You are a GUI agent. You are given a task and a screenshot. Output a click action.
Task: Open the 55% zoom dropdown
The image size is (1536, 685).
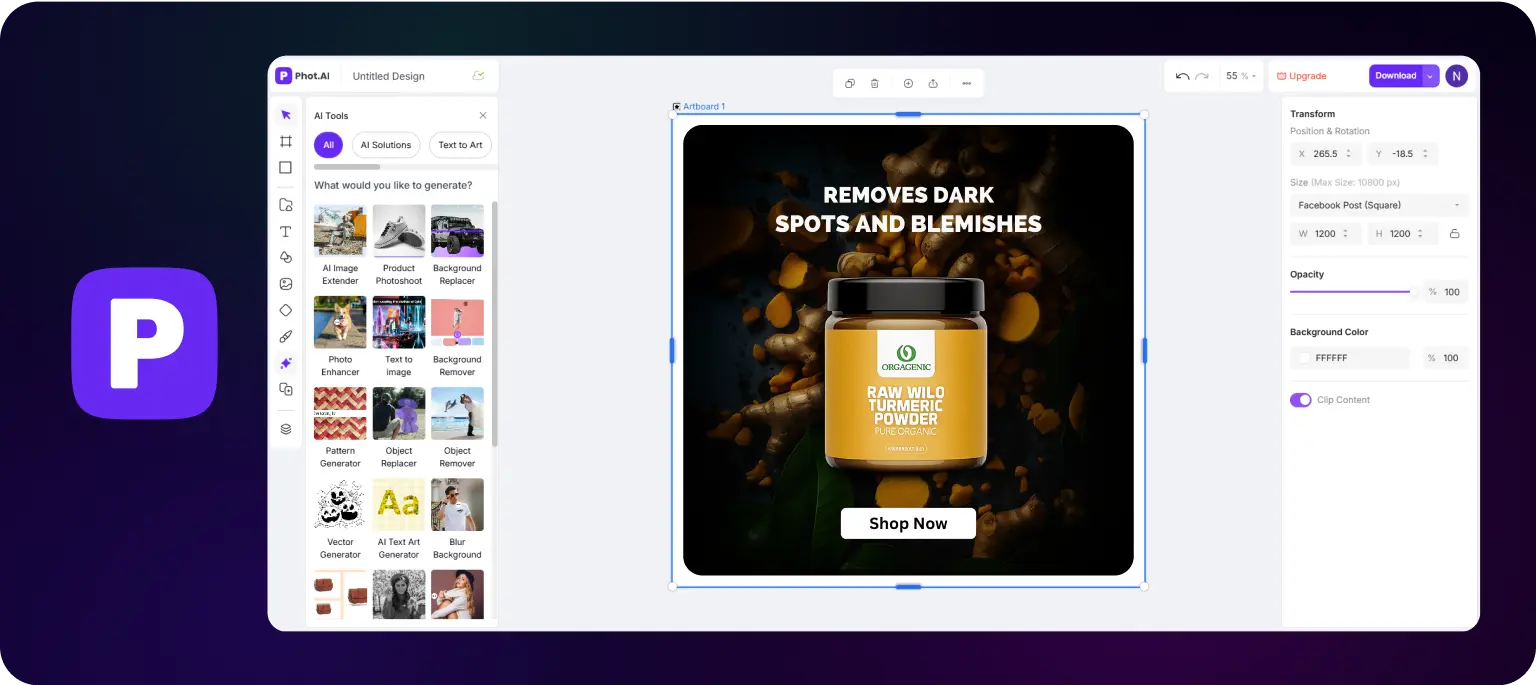click(1241, 76)
